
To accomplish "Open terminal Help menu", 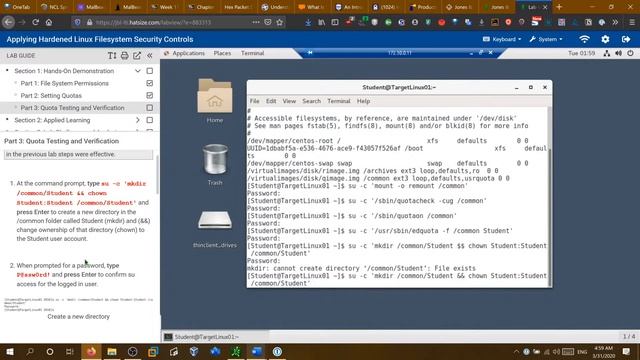I will click(x=363, y=101).
